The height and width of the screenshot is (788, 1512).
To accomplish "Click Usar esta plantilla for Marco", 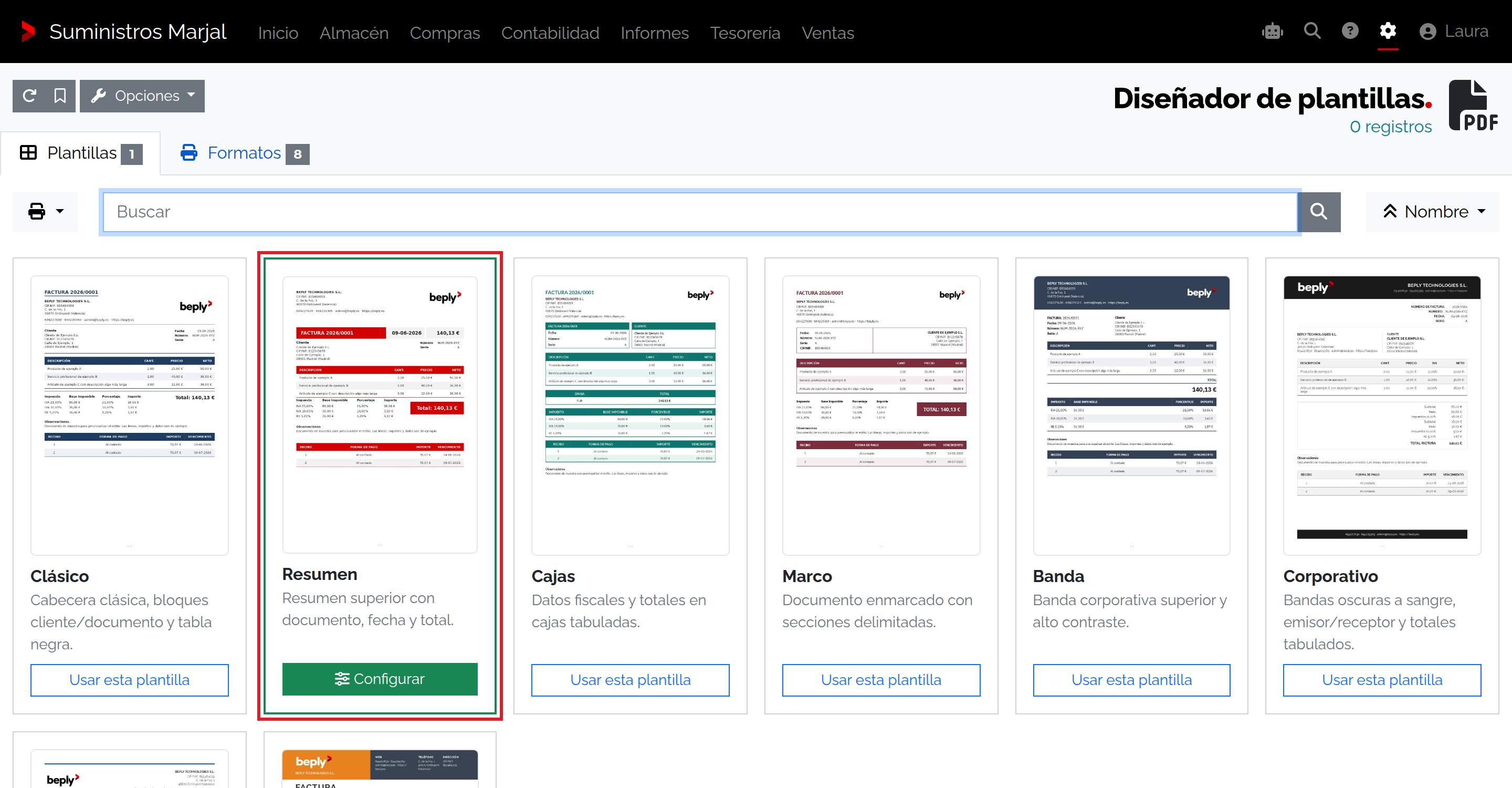I will point(881,680).
